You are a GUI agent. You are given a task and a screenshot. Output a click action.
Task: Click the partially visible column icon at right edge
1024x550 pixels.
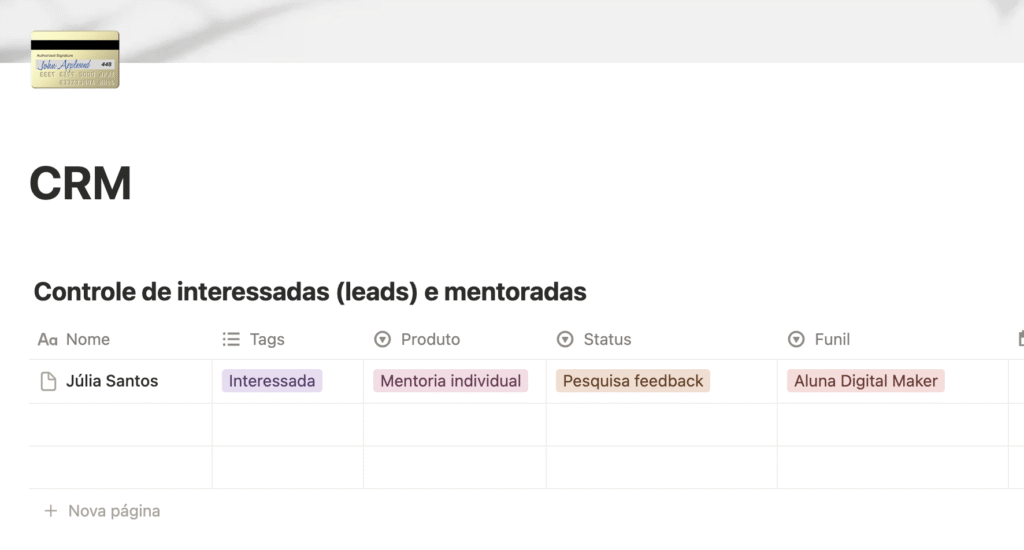click(1020, 340)
